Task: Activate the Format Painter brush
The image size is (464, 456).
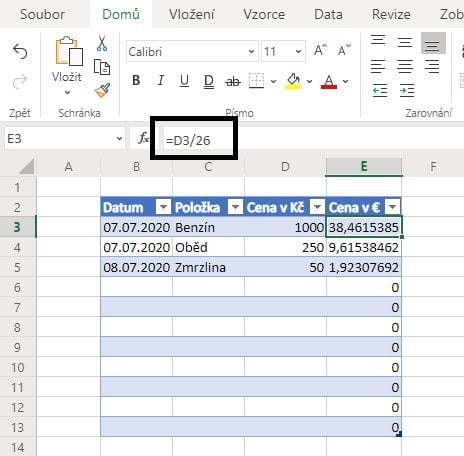Action: click(x=102, y=90)
